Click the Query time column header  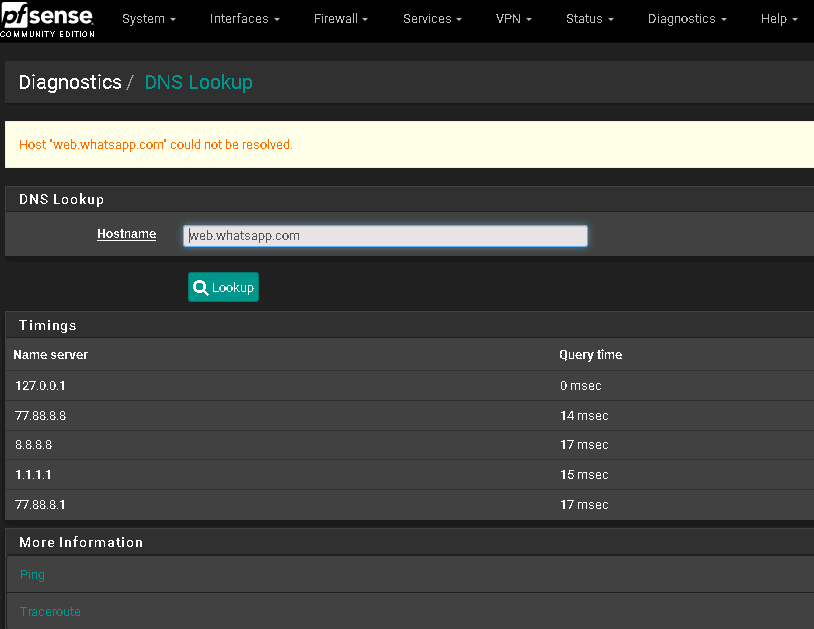point(591,355)
